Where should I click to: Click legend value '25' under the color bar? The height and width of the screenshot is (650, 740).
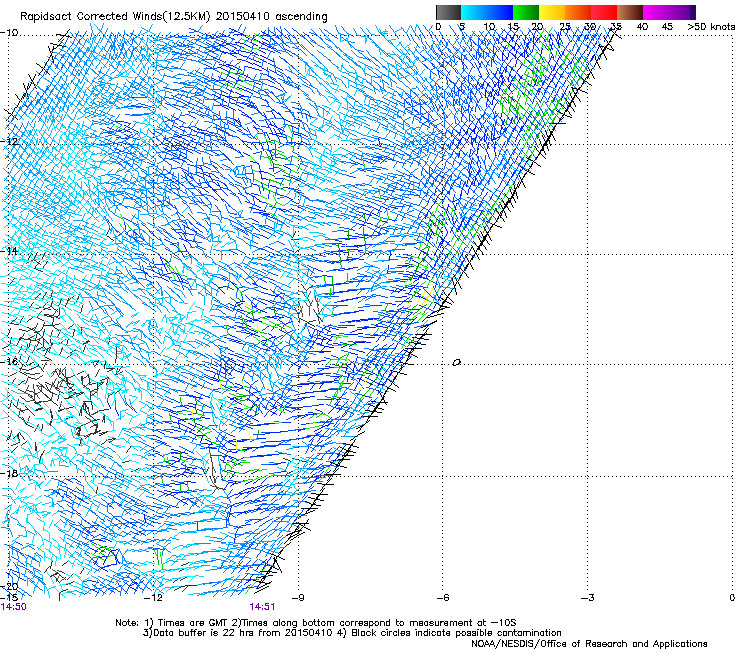click(x=564, y=27)
